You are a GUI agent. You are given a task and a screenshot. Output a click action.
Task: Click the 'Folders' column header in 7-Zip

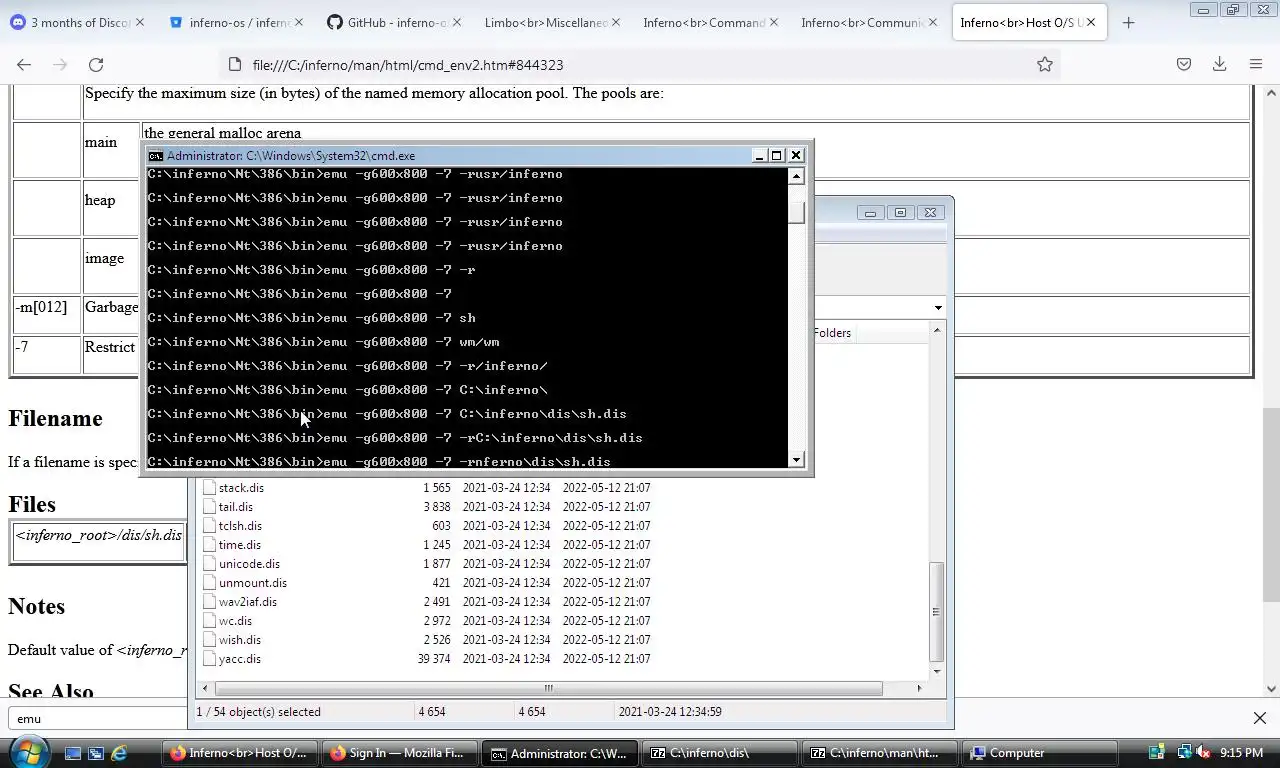pyautogui.click(x=832, y=333)
